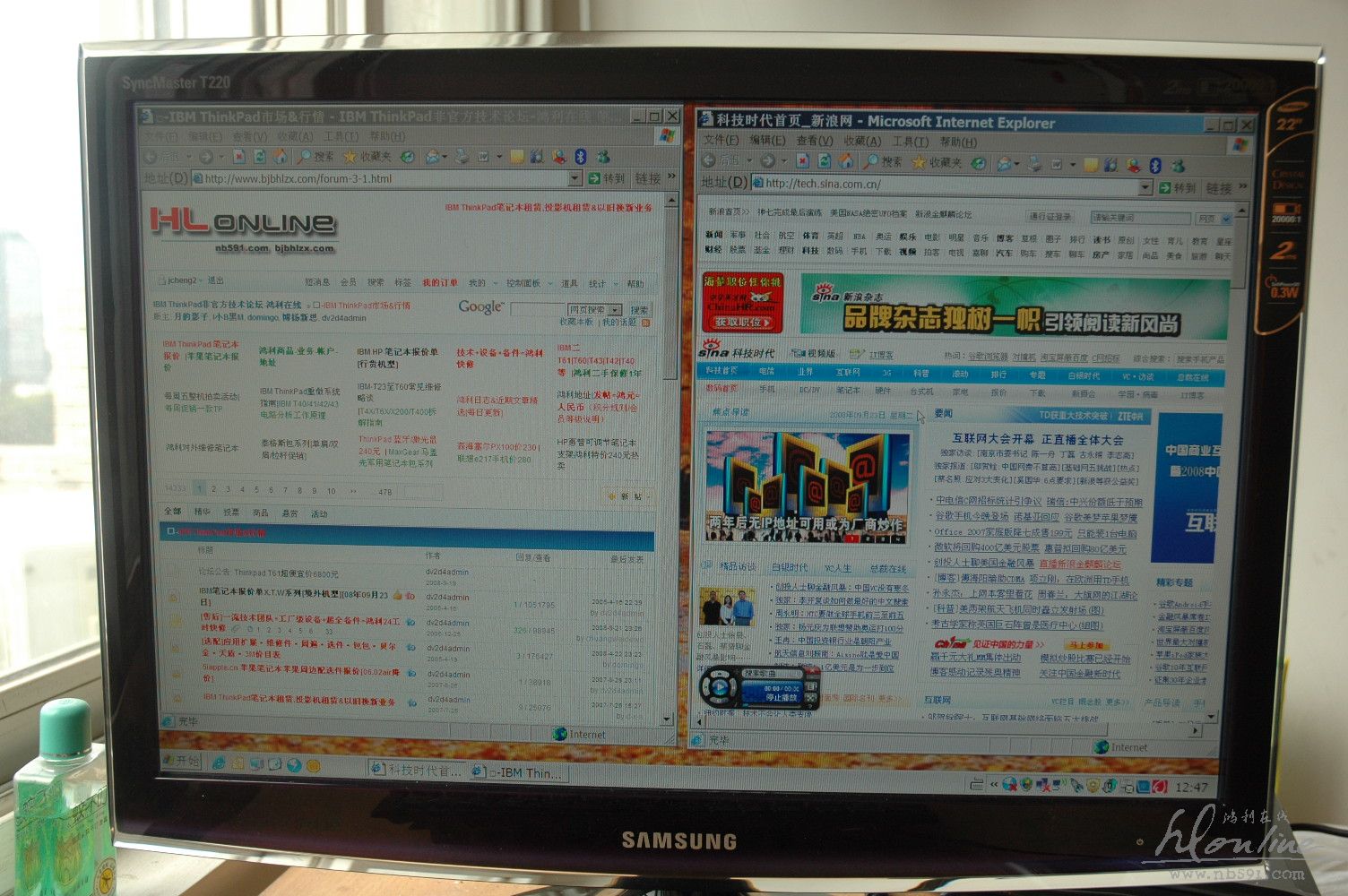The height and width of the screenshot is (896, 1348).
Task: Open 网页搜索 dropdown beside Google search box
Action: 615,310
